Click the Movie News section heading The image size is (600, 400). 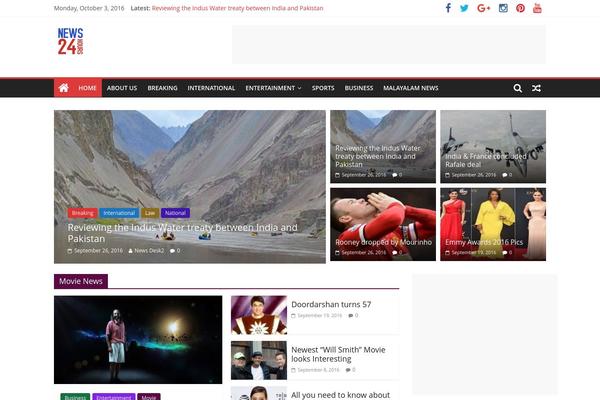point(81,281)
